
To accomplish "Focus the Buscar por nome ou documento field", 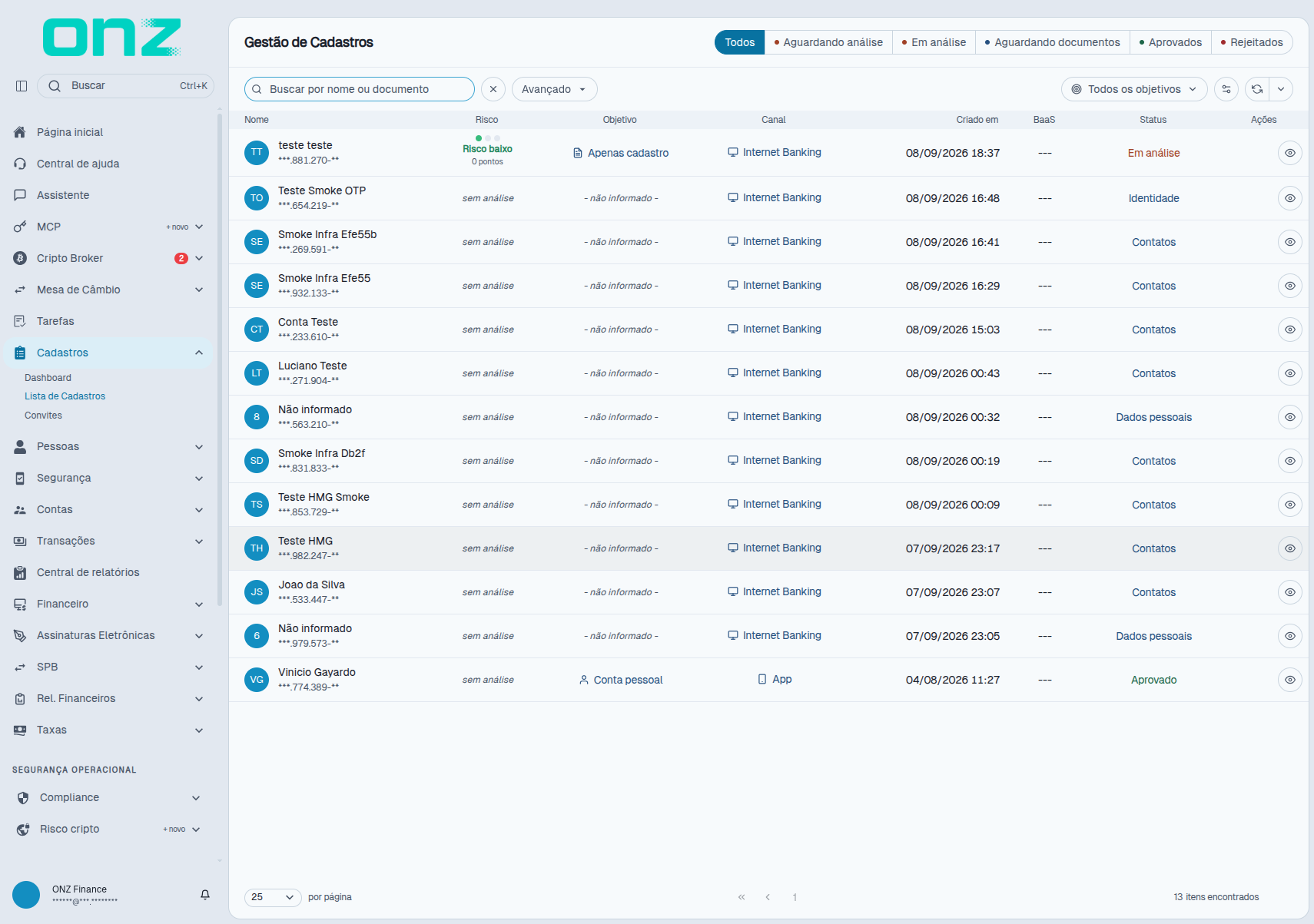I will [360, 89].
